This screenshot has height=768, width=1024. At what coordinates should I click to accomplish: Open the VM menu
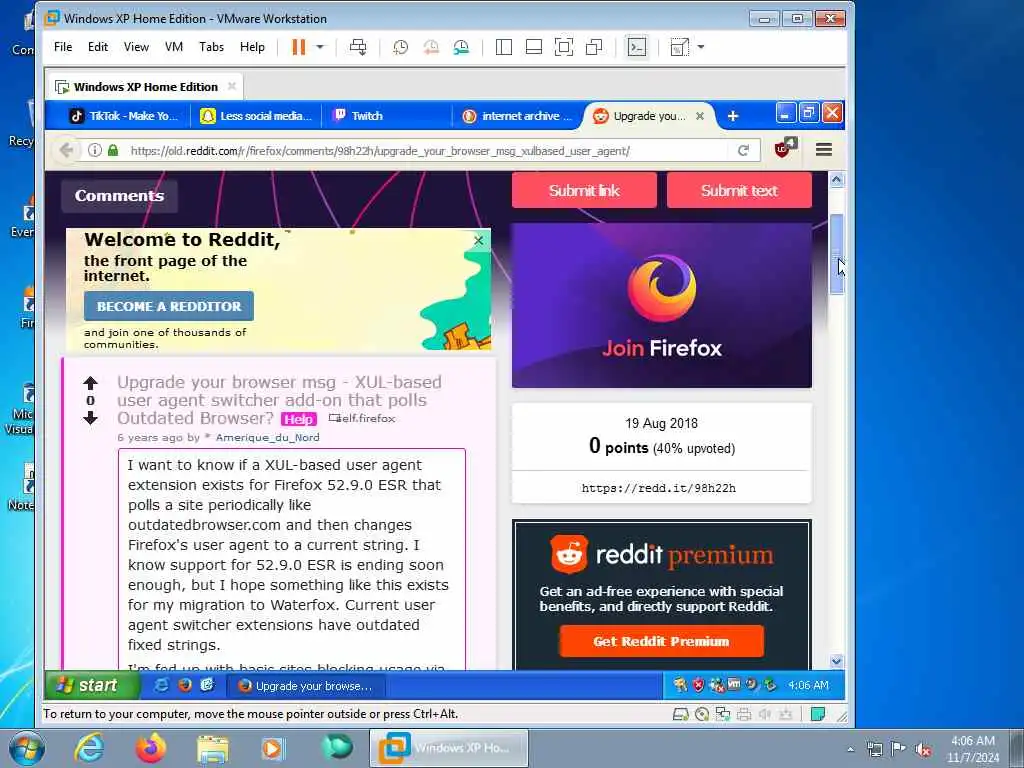[174, 47]
